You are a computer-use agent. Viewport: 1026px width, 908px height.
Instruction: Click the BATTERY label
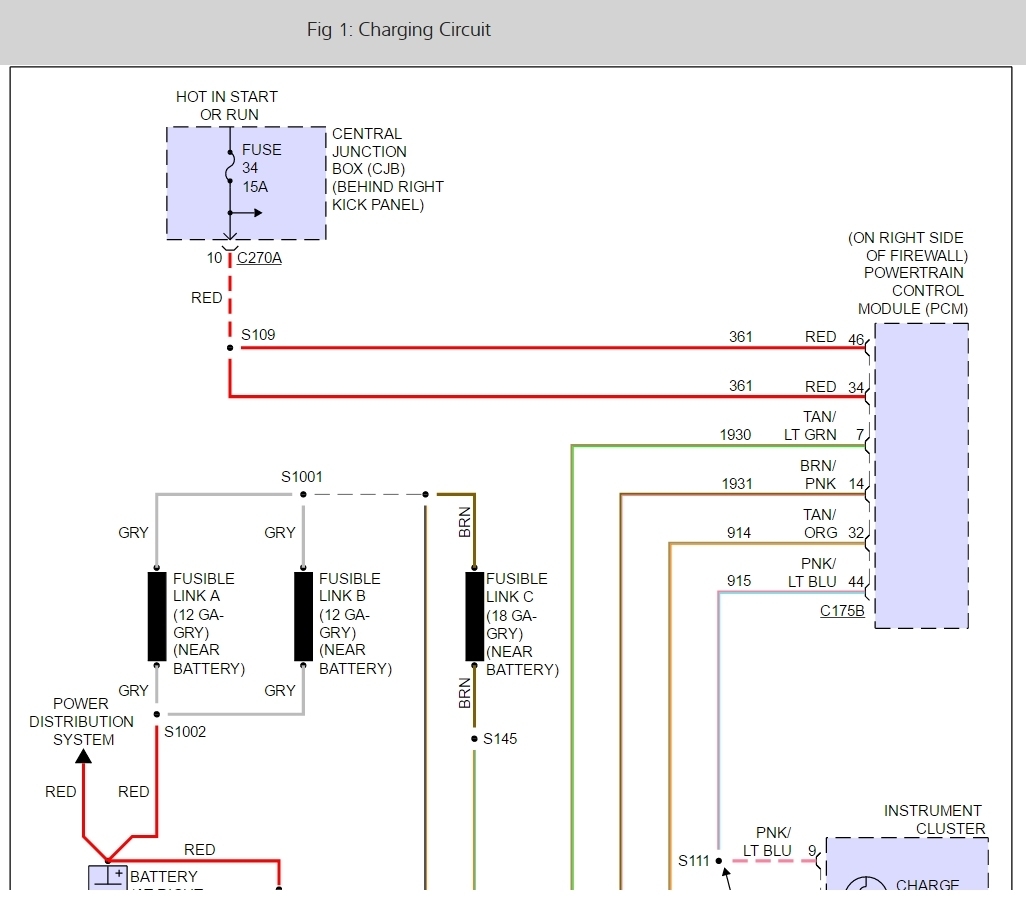pyautogui.click(x=164, y=877)
